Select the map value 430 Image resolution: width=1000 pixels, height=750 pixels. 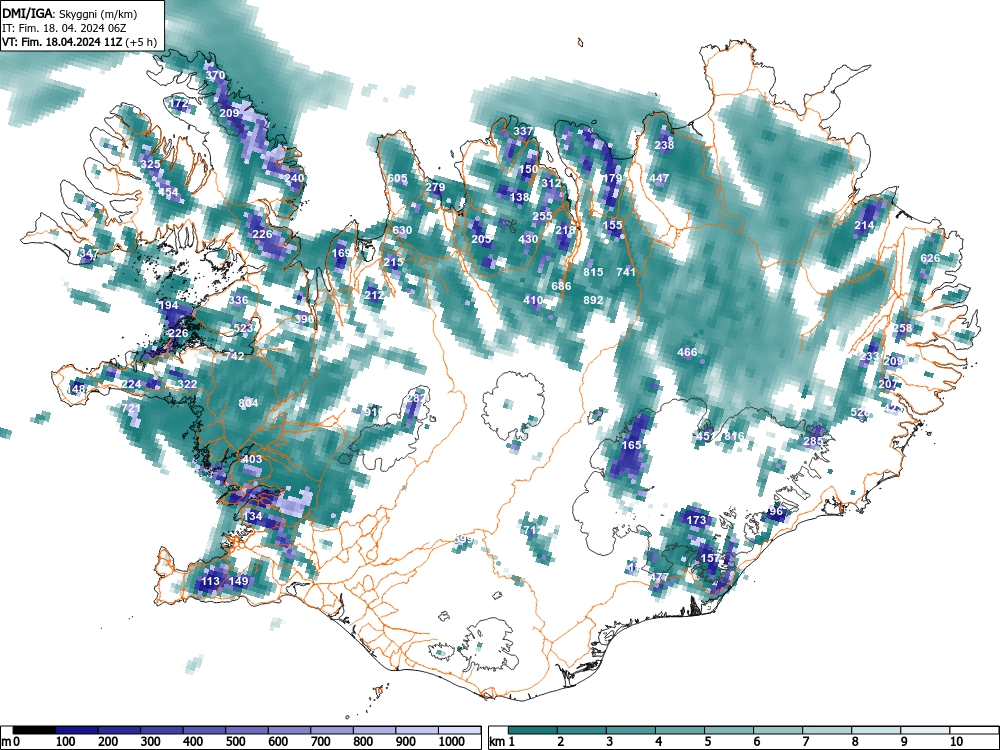coord(528,239)
